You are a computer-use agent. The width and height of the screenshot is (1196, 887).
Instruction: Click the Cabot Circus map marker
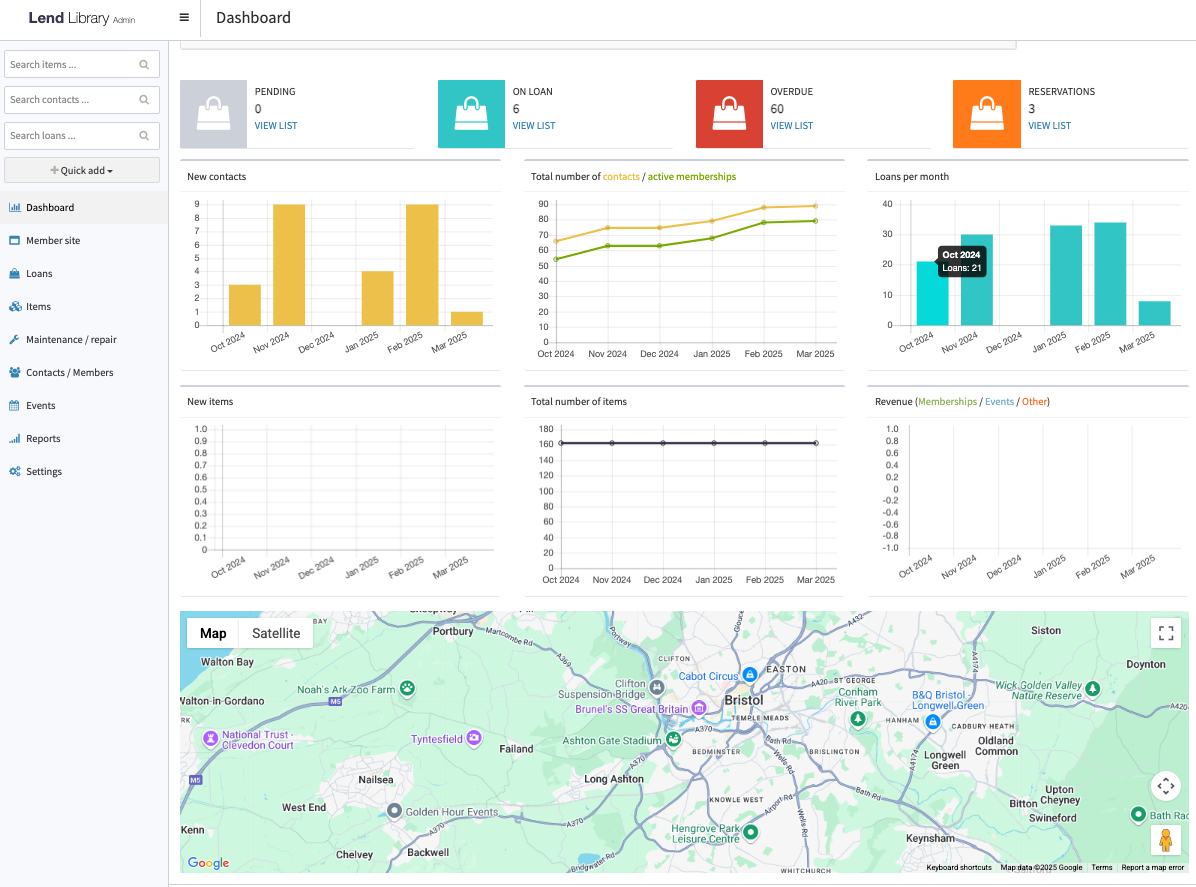click(750, 676)
